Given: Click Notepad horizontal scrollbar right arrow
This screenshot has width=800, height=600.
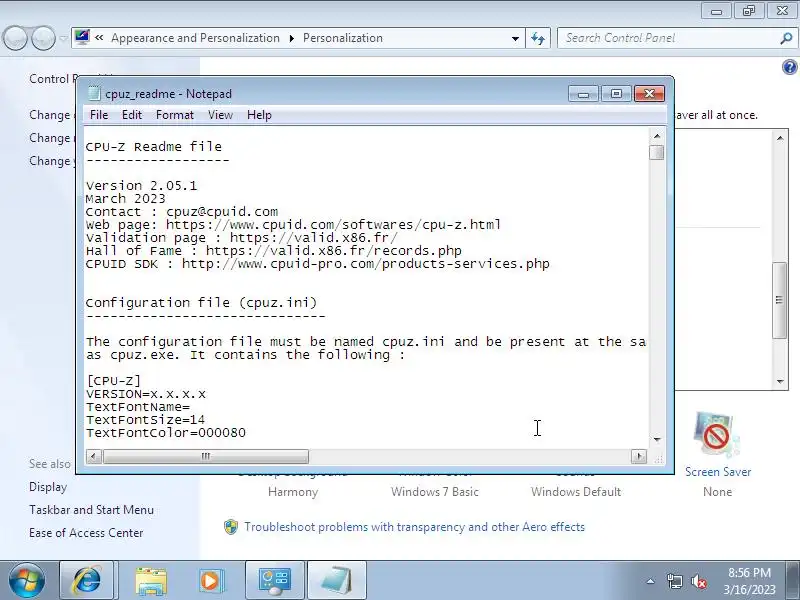Looking at the screenshot, I should point(639,456).
